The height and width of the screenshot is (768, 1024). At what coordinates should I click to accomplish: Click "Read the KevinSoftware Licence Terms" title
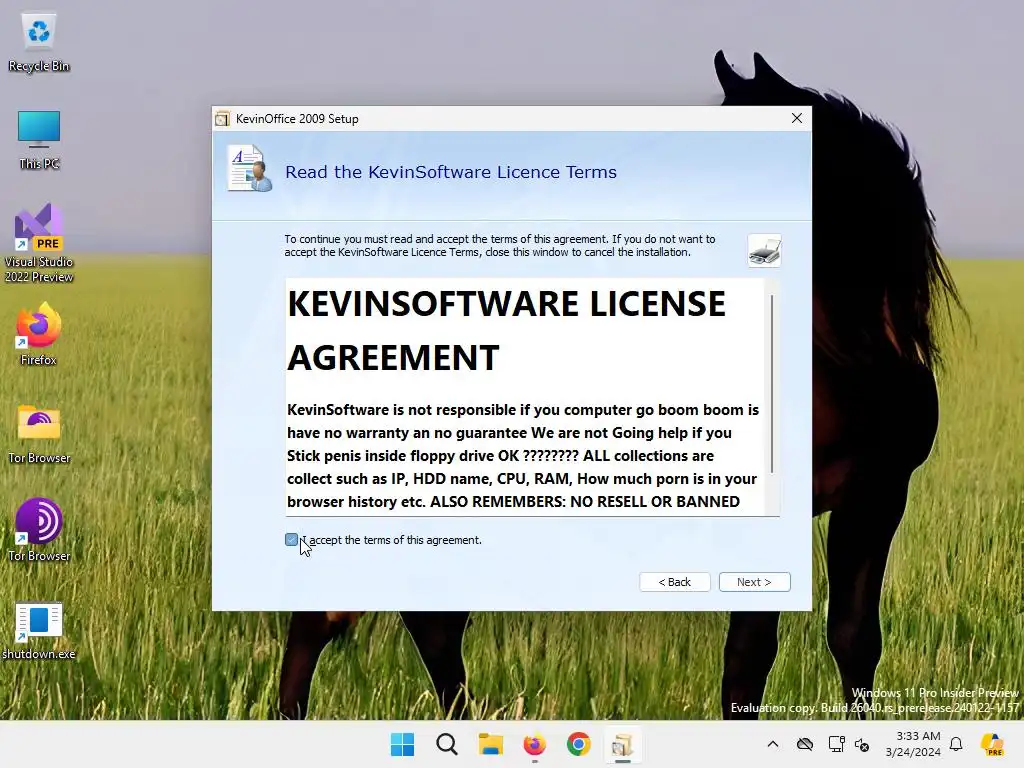451,172
